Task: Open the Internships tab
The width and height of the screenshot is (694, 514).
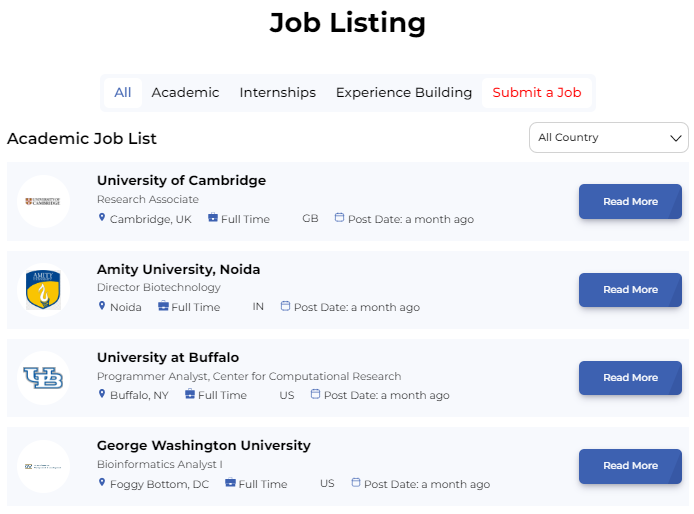Action: pyautogui.click(x=277, y=93)
